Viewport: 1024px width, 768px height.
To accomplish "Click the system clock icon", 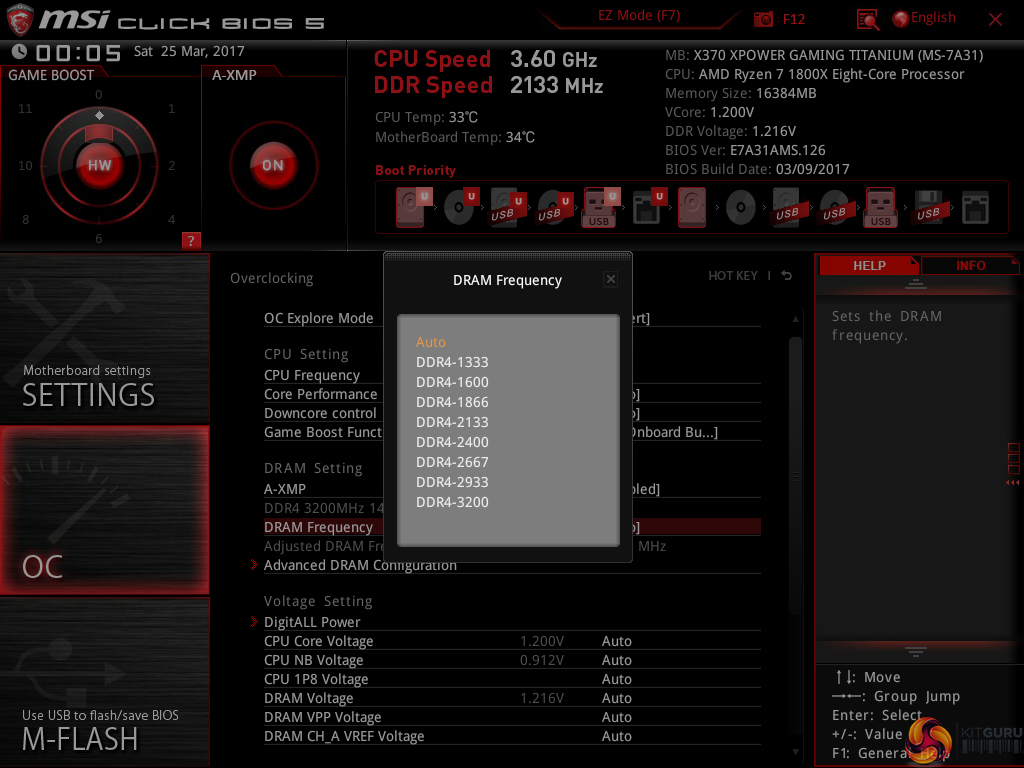I will 19,52.
